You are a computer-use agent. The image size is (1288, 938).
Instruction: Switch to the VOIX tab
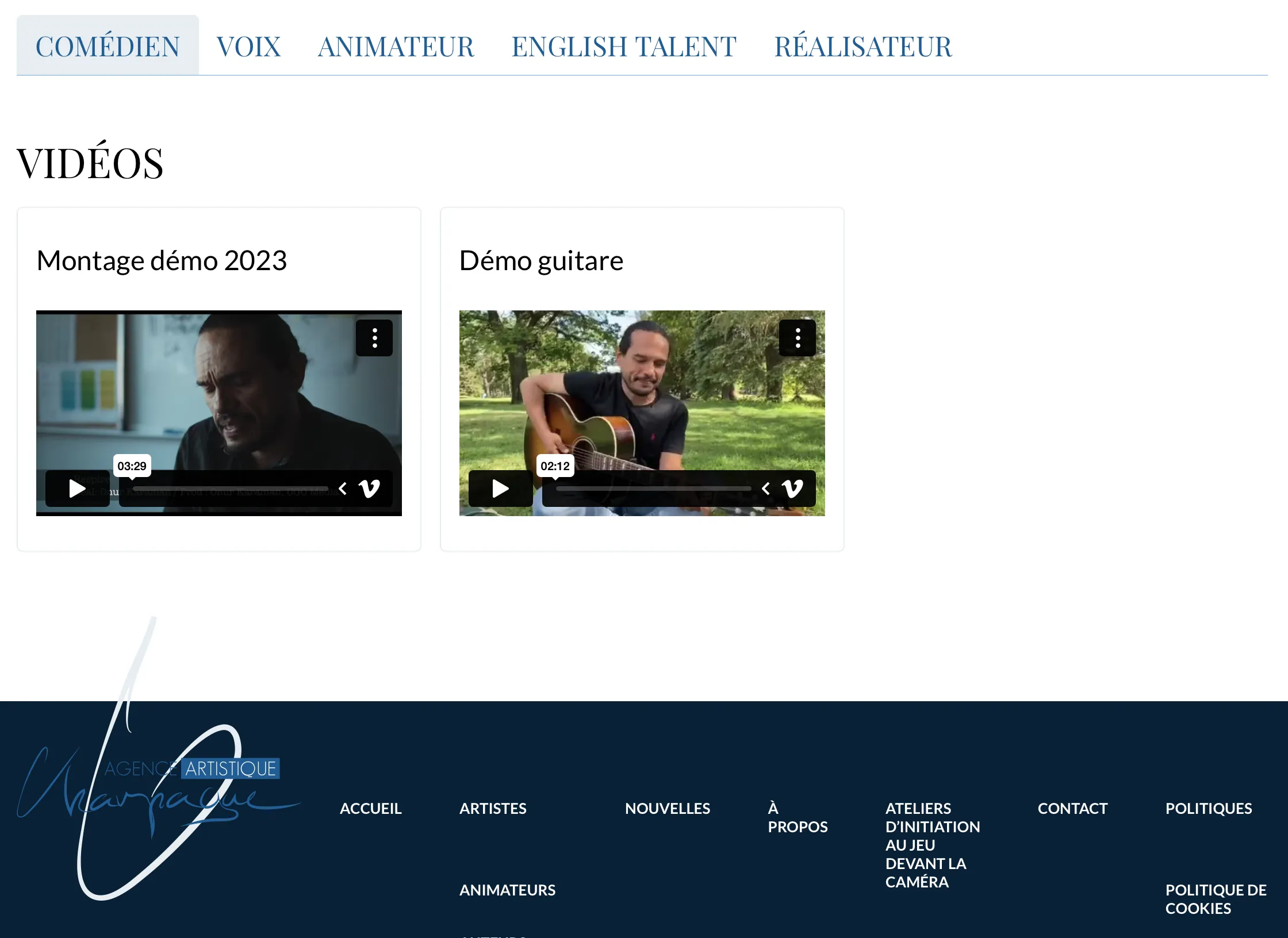248,46
